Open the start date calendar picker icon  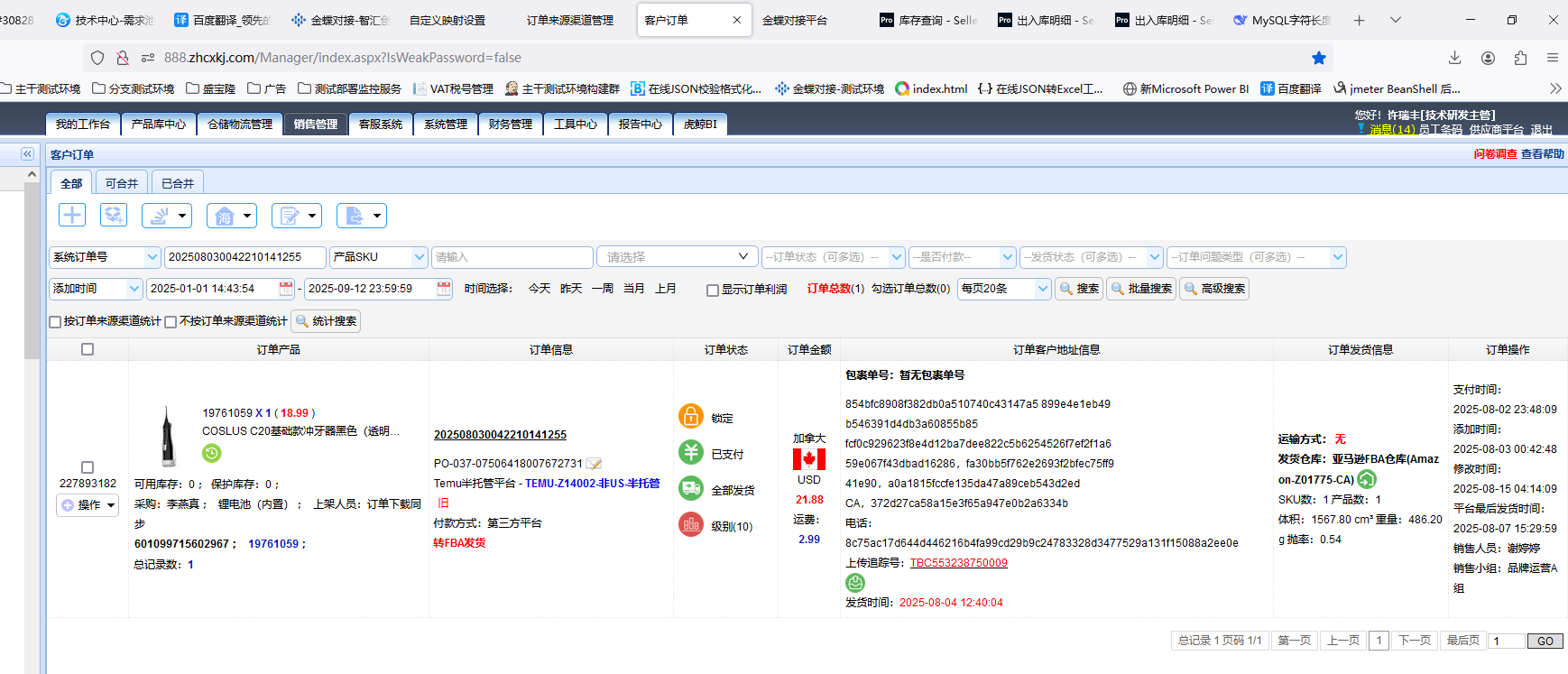pos(286,289)
